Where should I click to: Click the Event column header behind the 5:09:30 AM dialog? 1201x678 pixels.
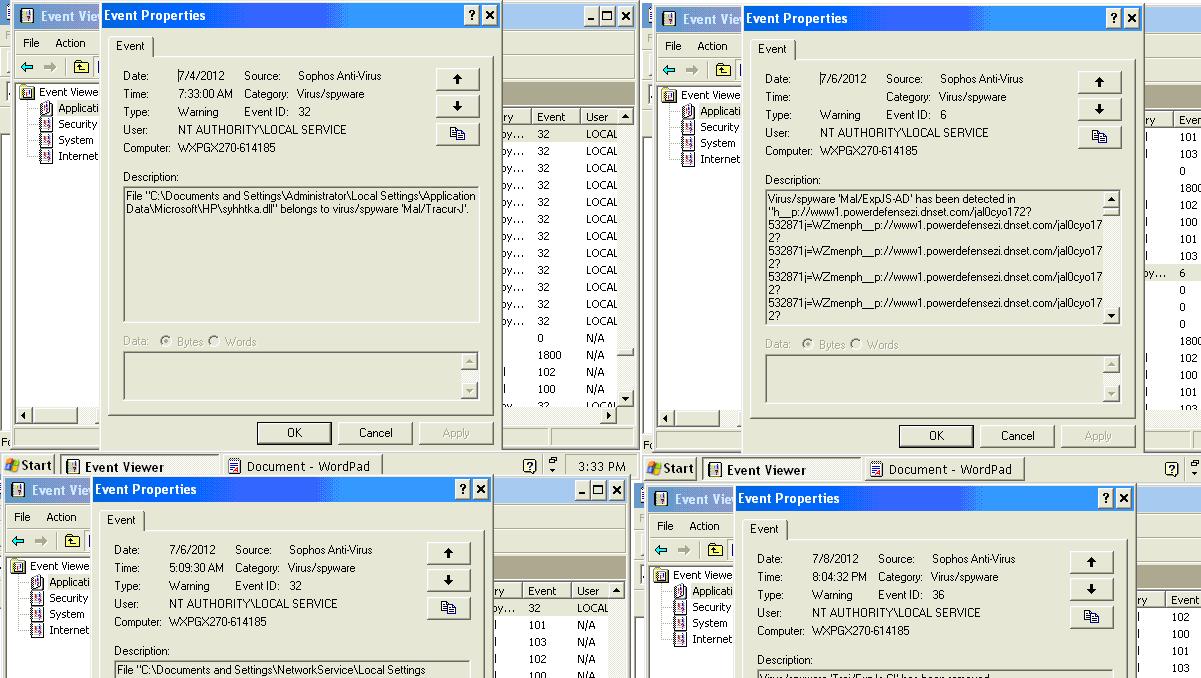click(x=545, y=591)
